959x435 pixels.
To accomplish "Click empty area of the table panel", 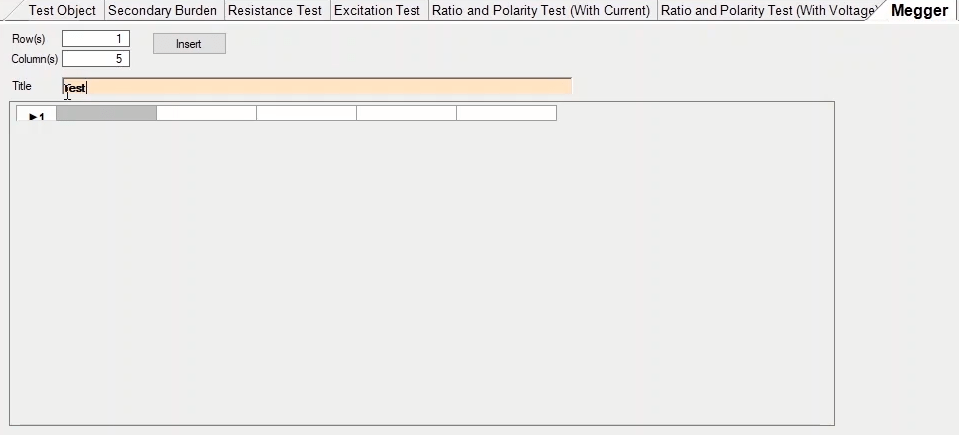I will click(420, 270).
